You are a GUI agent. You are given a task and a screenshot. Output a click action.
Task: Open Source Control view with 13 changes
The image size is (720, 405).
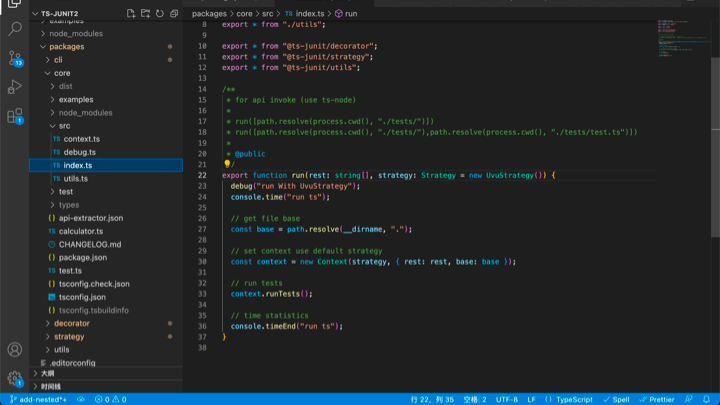(15, 58)
